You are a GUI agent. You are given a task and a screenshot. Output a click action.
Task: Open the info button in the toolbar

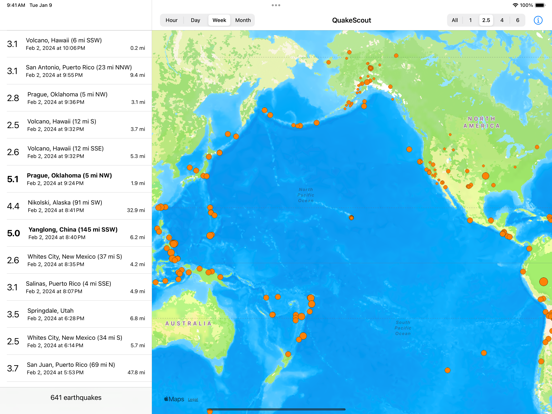pyautogui.click(x=538, y=20)
